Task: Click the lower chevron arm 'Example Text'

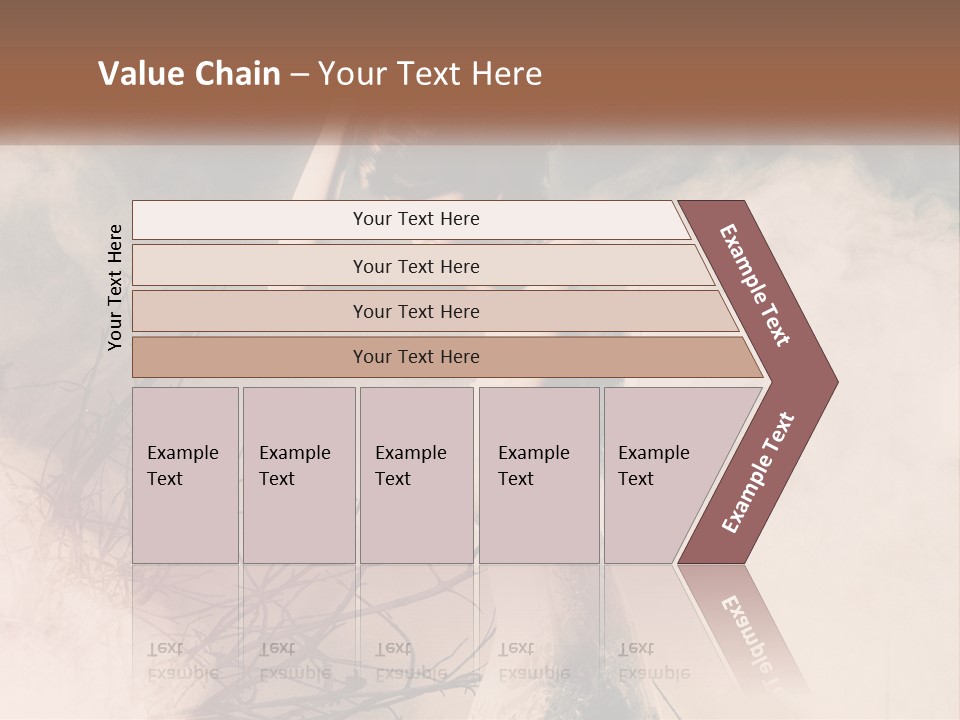Action: tap(758, 472)
